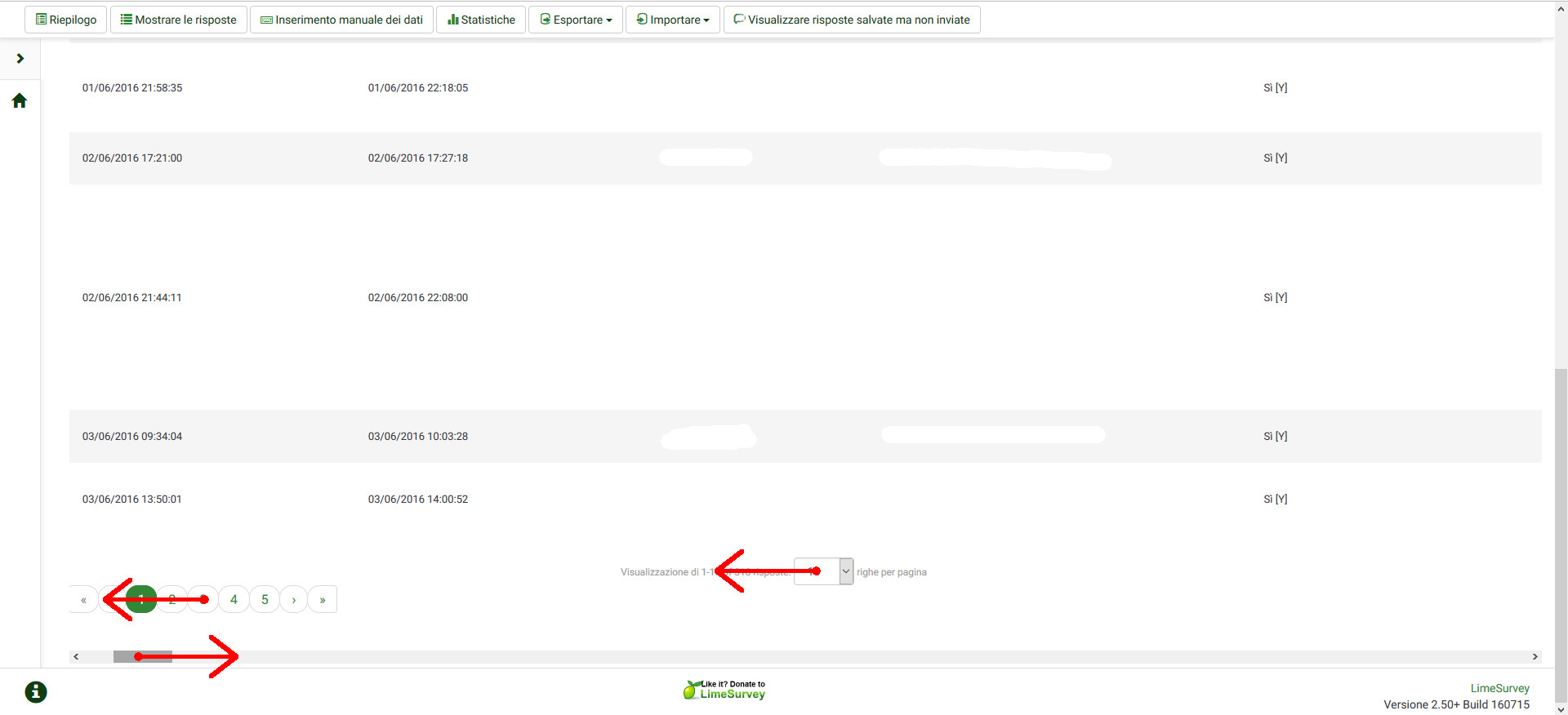Click Mostrare le risposte button
This screenshot has width=1568, height=715.
(x=179, y=20)
